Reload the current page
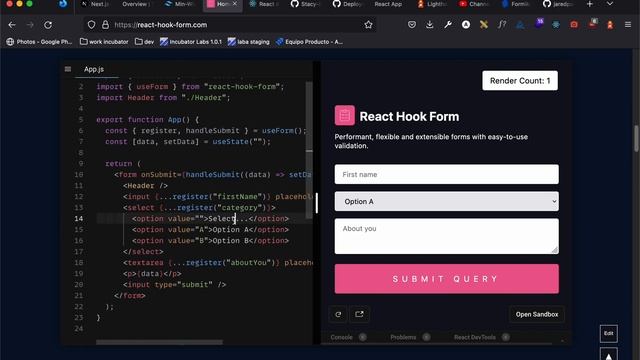 coord(48,25)
